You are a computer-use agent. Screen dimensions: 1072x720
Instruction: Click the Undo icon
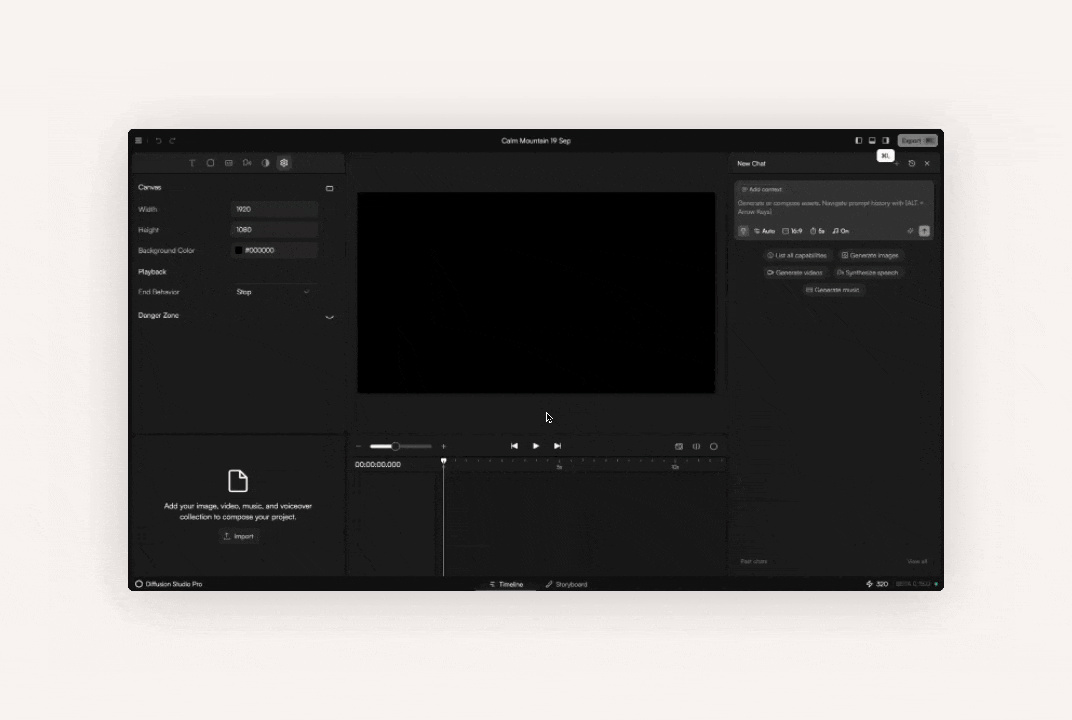point(158,141)
